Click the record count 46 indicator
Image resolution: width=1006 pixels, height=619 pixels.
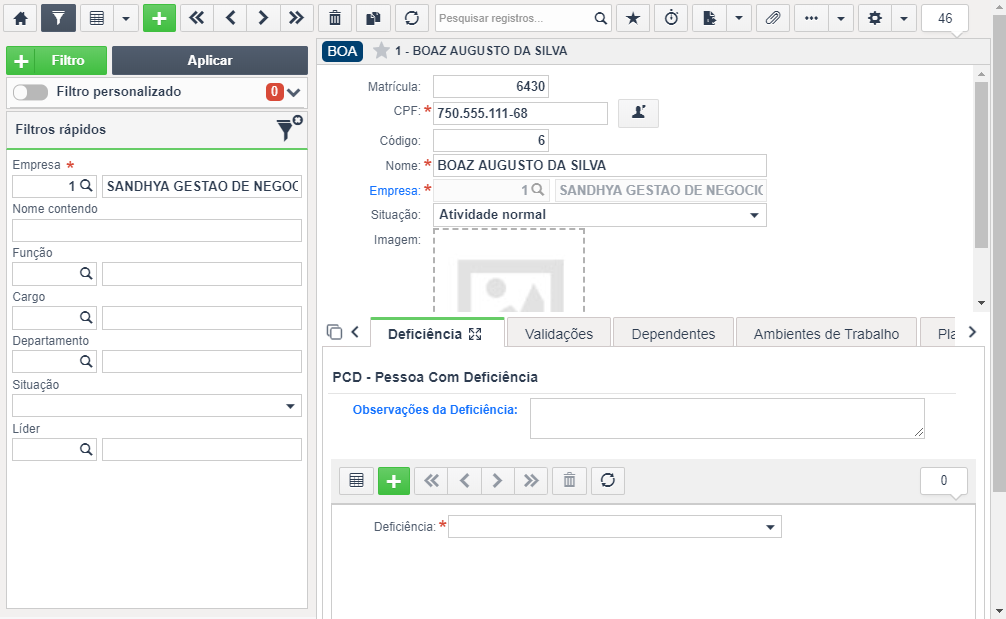tap(944, 18)
